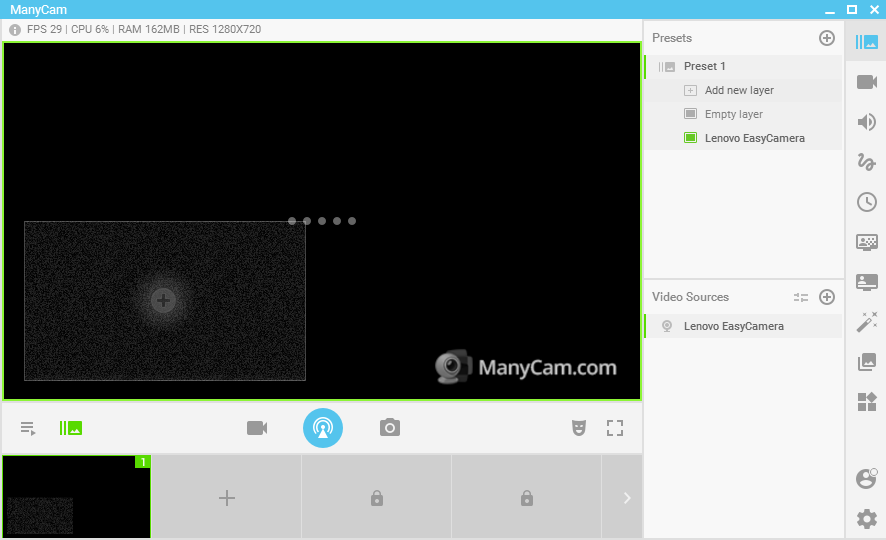Viewport: 886px width, 540px height.
Task: Click the Video Sources panel heading
Action: [690, 297]
